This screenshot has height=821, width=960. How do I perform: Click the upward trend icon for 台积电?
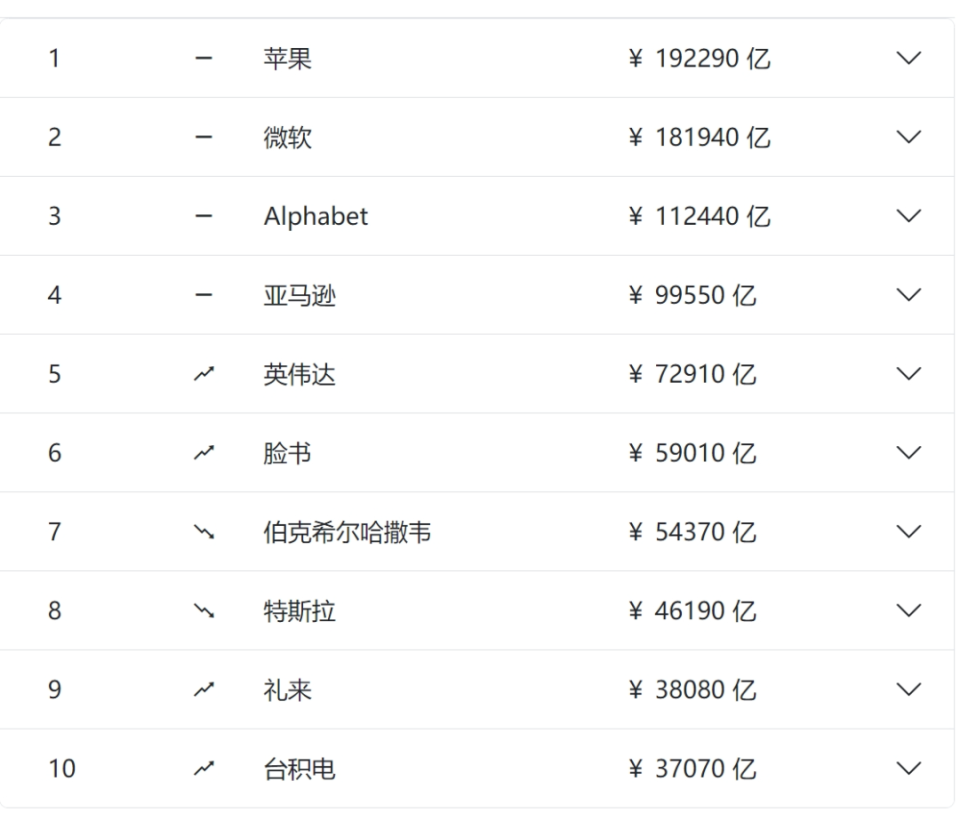(x=204, y=768)
